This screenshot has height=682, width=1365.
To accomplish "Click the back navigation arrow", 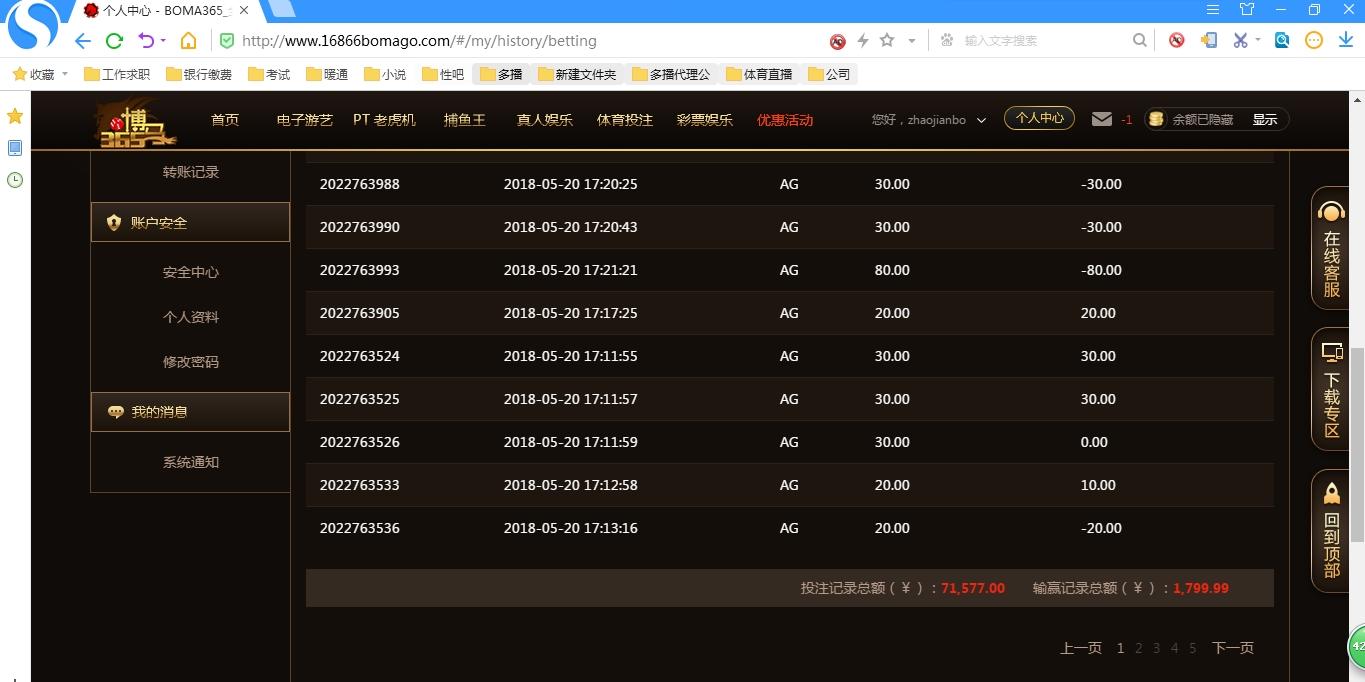I will (83, 41).
